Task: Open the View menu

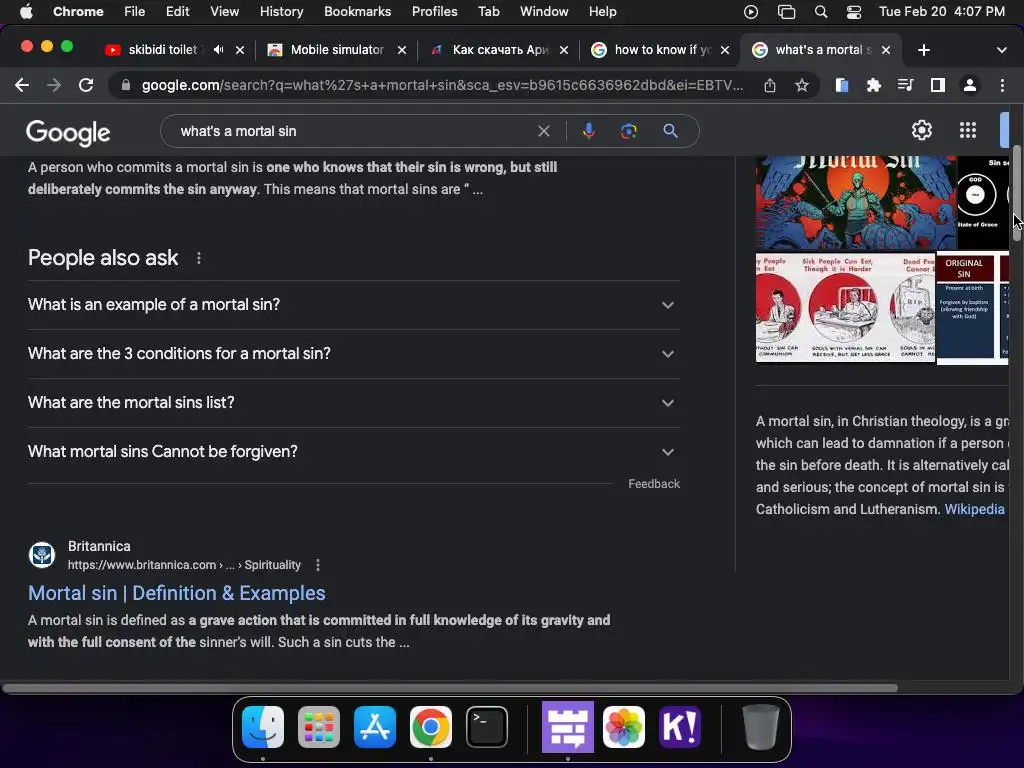Action: pyautogui.click(x=225, y=12)
